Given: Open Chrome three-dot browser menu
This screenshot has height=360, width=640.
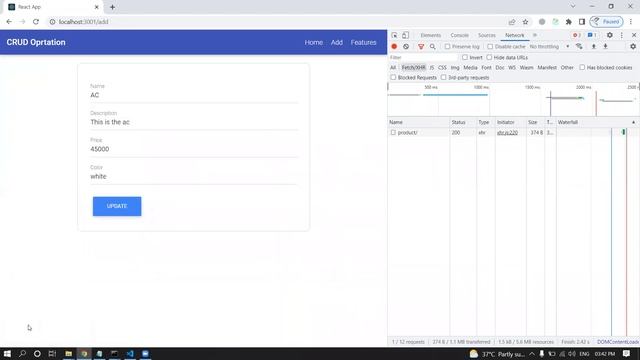Looking at the screenshot, I should pyautogui.click(x=631, y=22).
